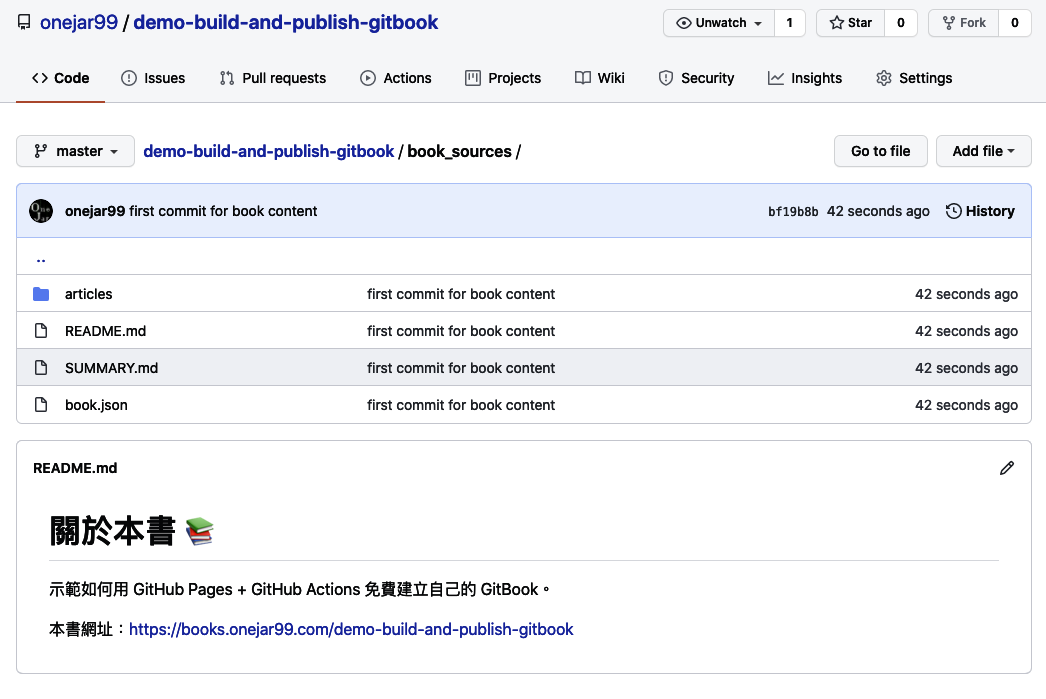Open commit hash bf19b8b
This screenshot has width=1046, height=699.
coord(793,211)
